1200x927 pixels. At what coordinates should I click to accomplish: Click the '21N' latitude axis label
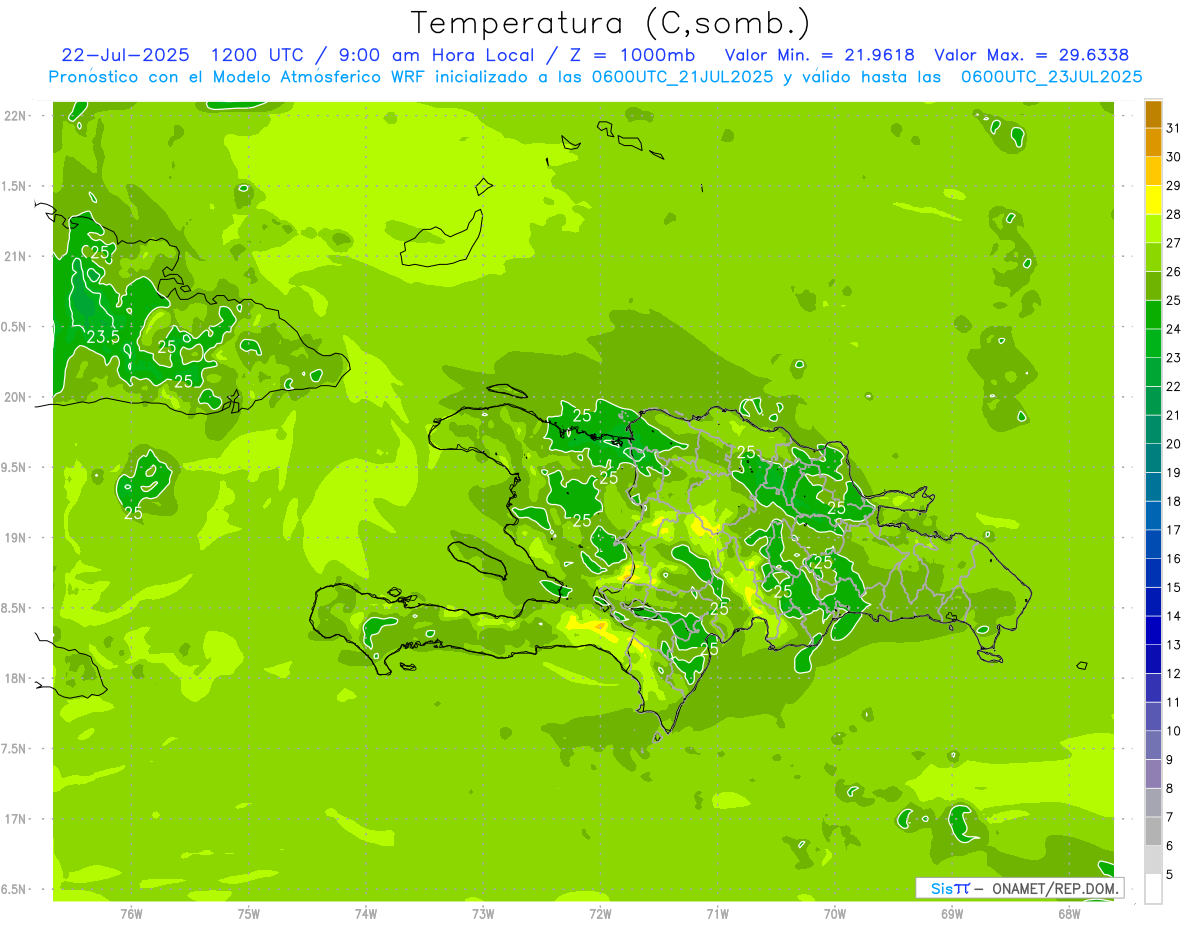click(14, 257)
